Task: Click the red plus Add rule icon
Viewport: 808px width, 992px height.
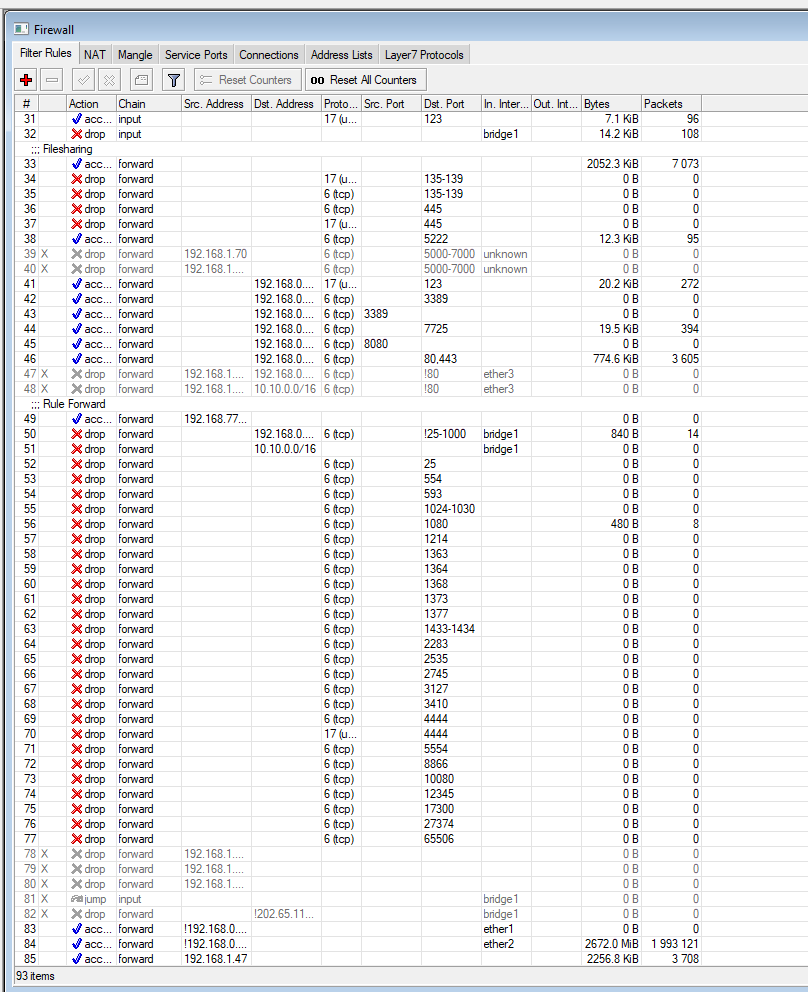Action: (26, 80)
